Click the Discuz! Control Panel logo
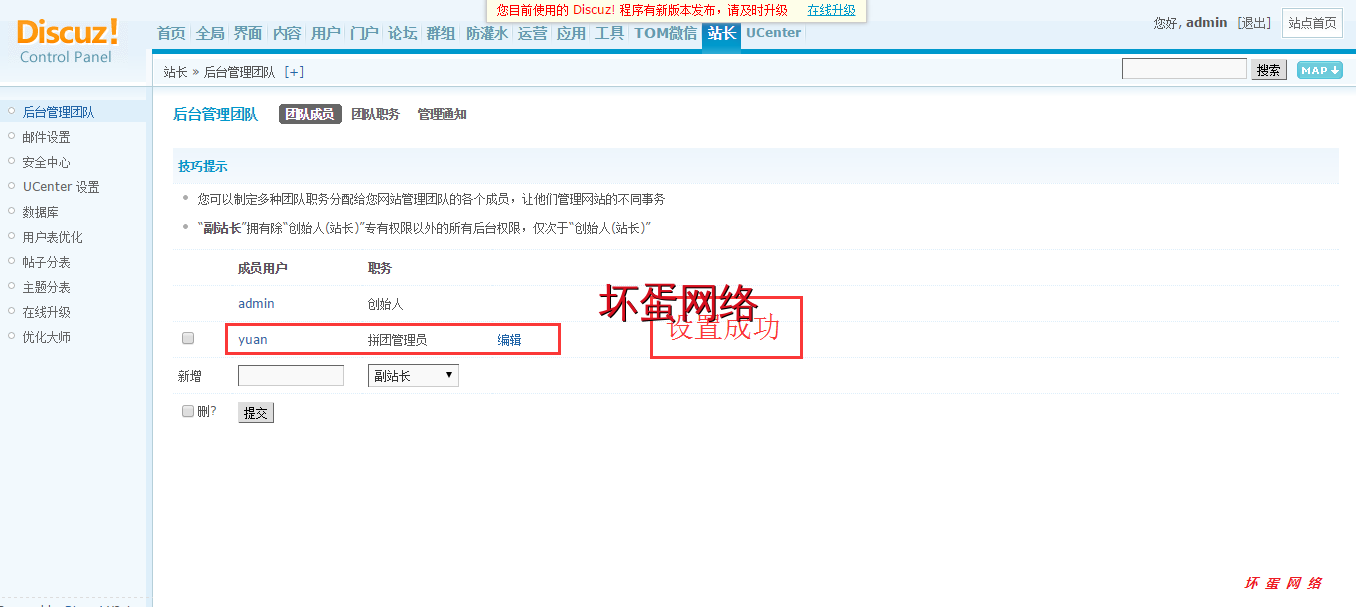1356x607 pixels. [68, 41]
